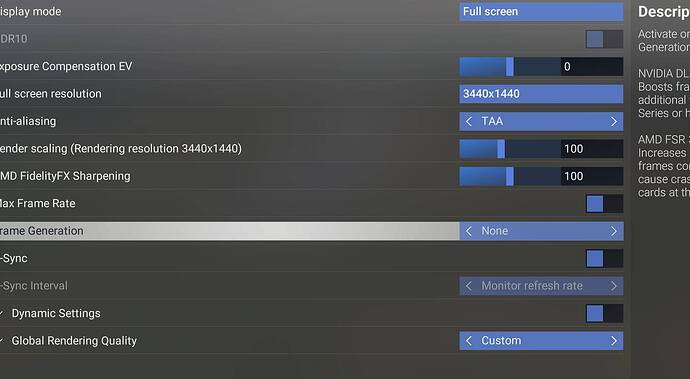The height and width of the screenshot is (379, 690).
Task: Toggle the V-Sync switch
Action: (605, 258)
